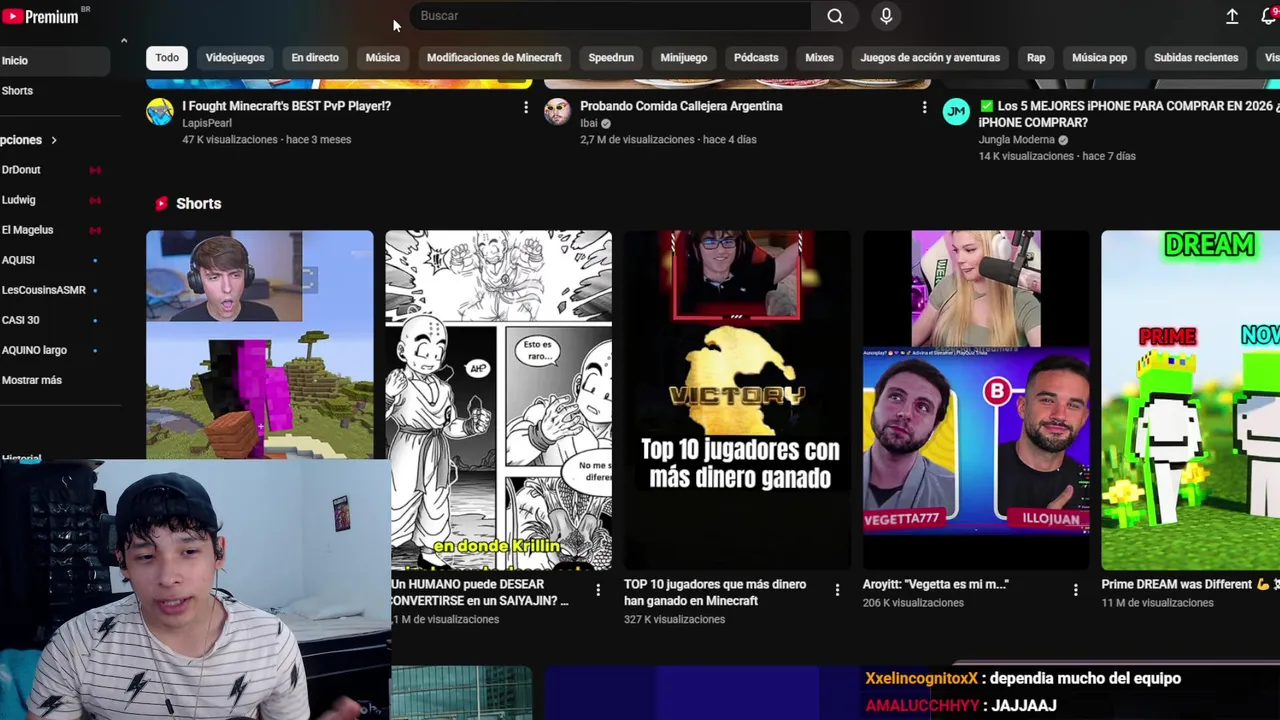The width and height of the screenshot is (1280, 720).
Task: Select the Videojuegos filter chip
Action: [x=235, y=57]
